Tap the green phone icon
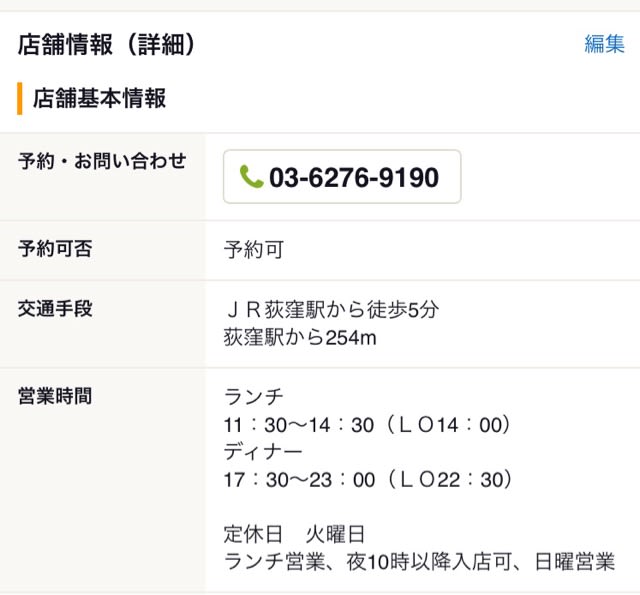This screenshot has width=640, height=595. [251, 176]
